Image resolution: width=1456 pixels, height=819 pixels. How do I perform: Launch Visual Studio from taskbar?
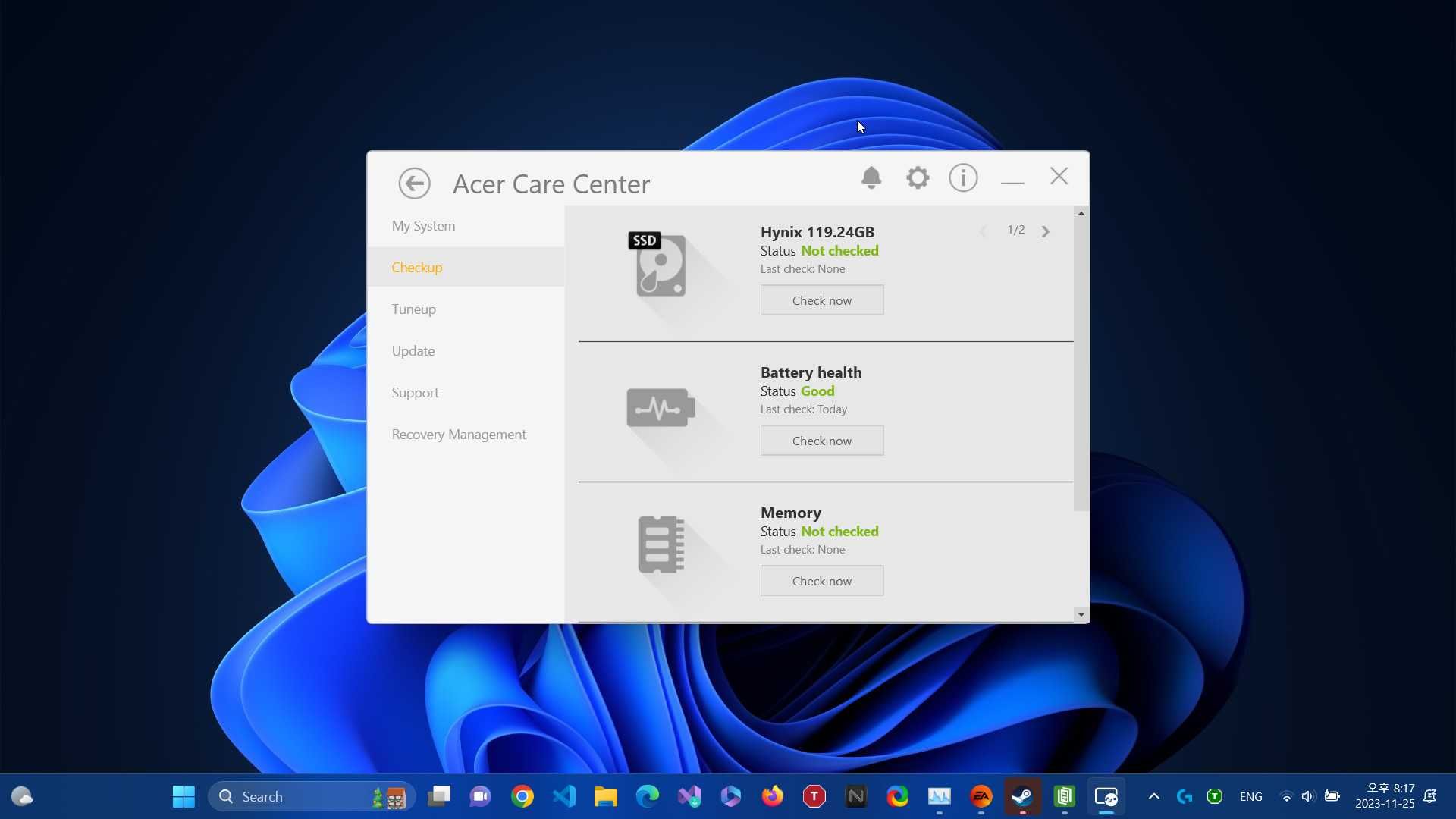[x=689, y=796]
